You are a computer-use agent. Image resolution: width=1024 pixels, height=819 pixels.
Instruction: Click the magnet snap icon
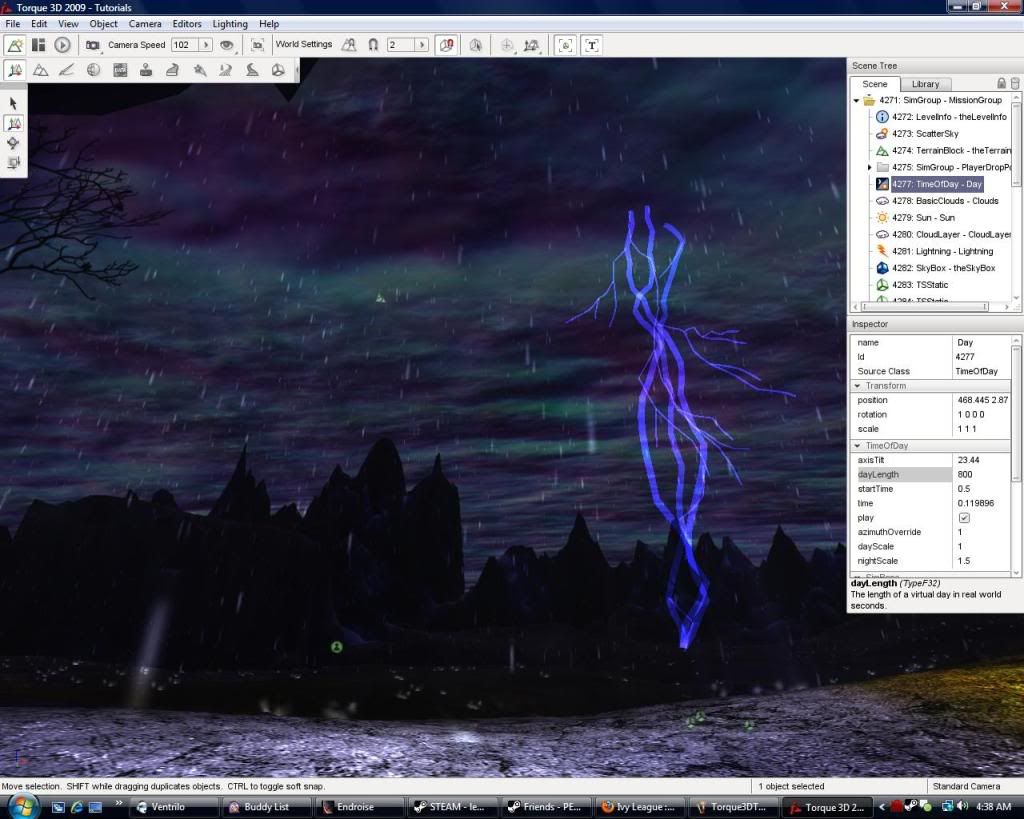click(373, 45)
